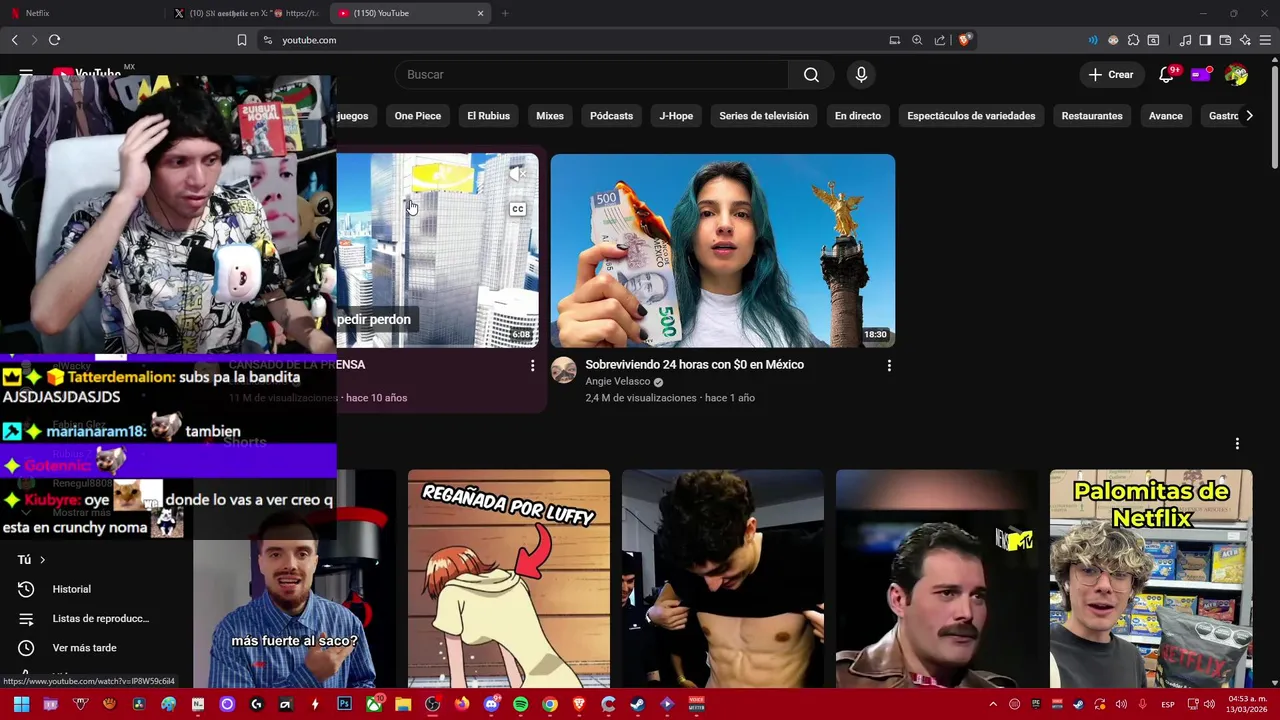Open Photoshop from the taskbar
Viewport: 1280px width, 720px height.
[344, 704]
